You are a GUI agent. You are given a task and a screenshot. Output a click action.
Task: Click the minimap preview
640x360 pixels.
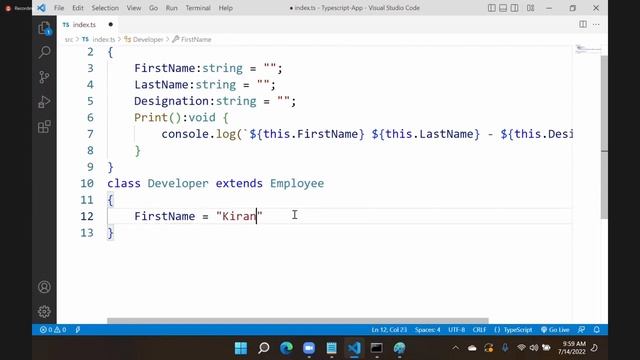[x=587, y=50]
